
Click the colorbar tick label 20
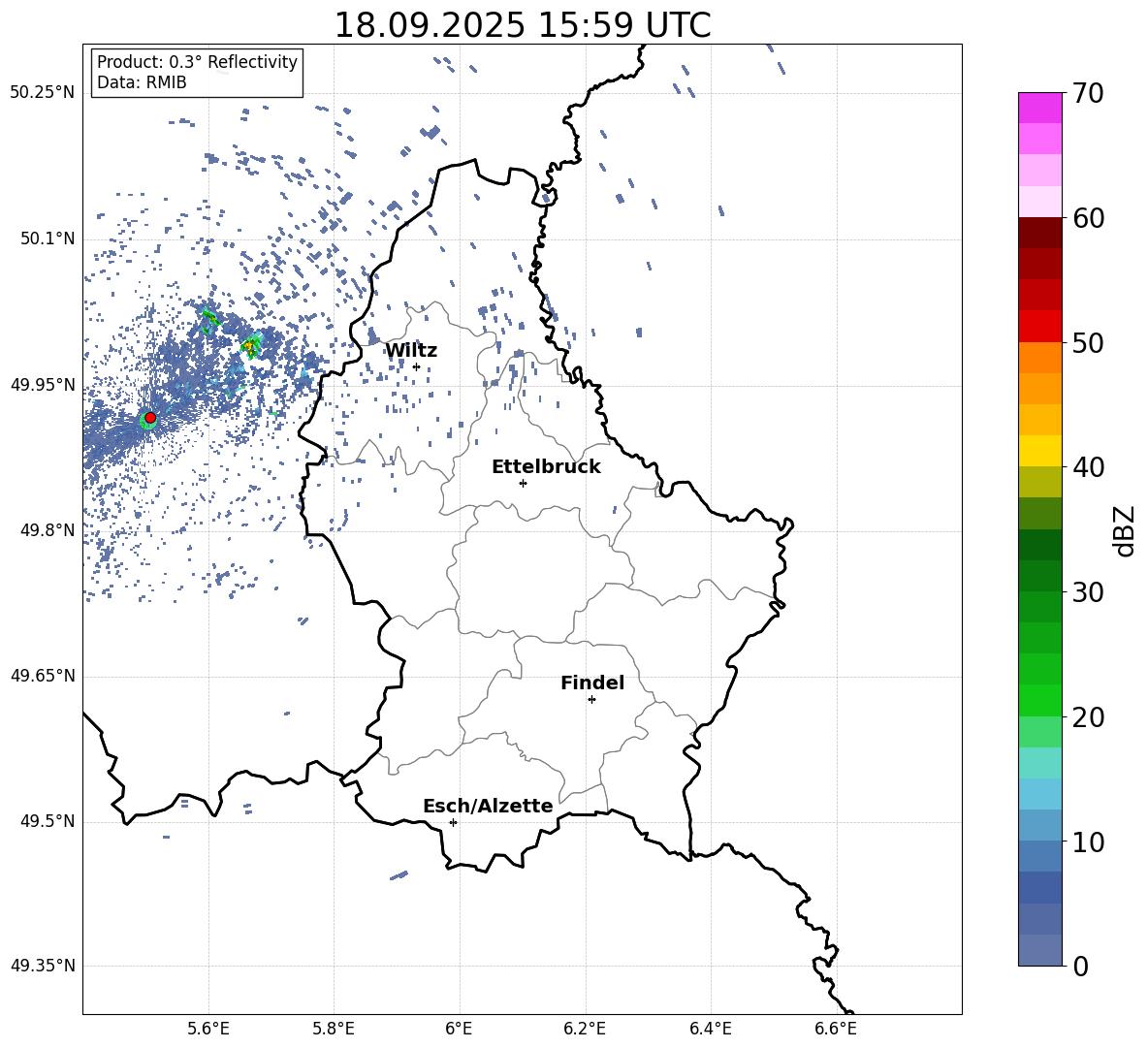coord(1088,717)
